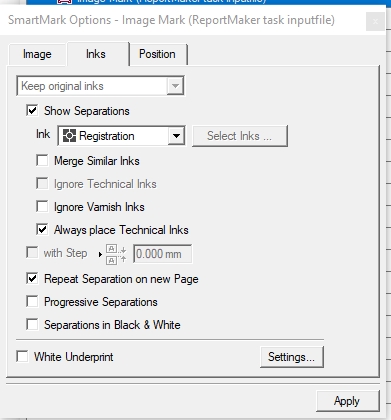Switch to the Image tab
This screenshot has width=391, height=420.
coord(37,54)
